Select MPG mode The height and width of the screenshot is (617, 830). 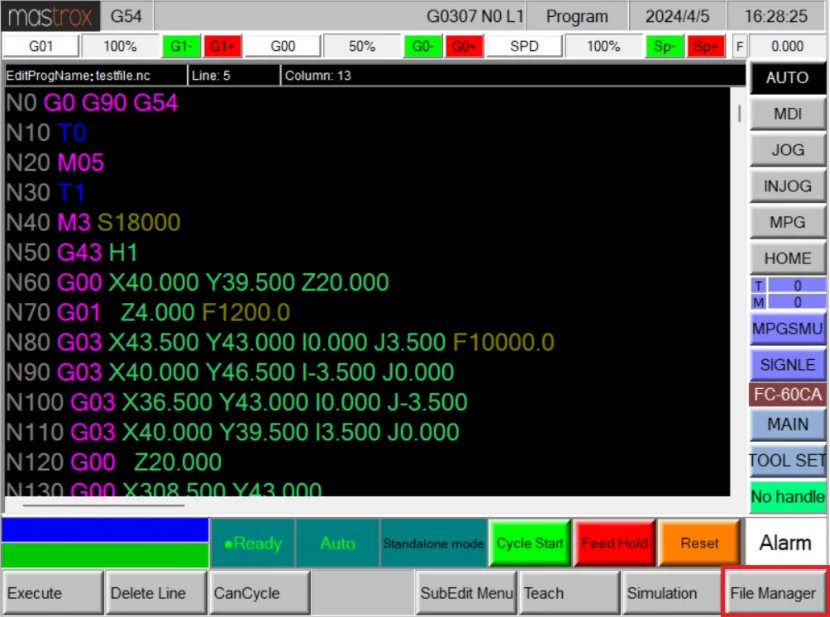pos(787,222)
